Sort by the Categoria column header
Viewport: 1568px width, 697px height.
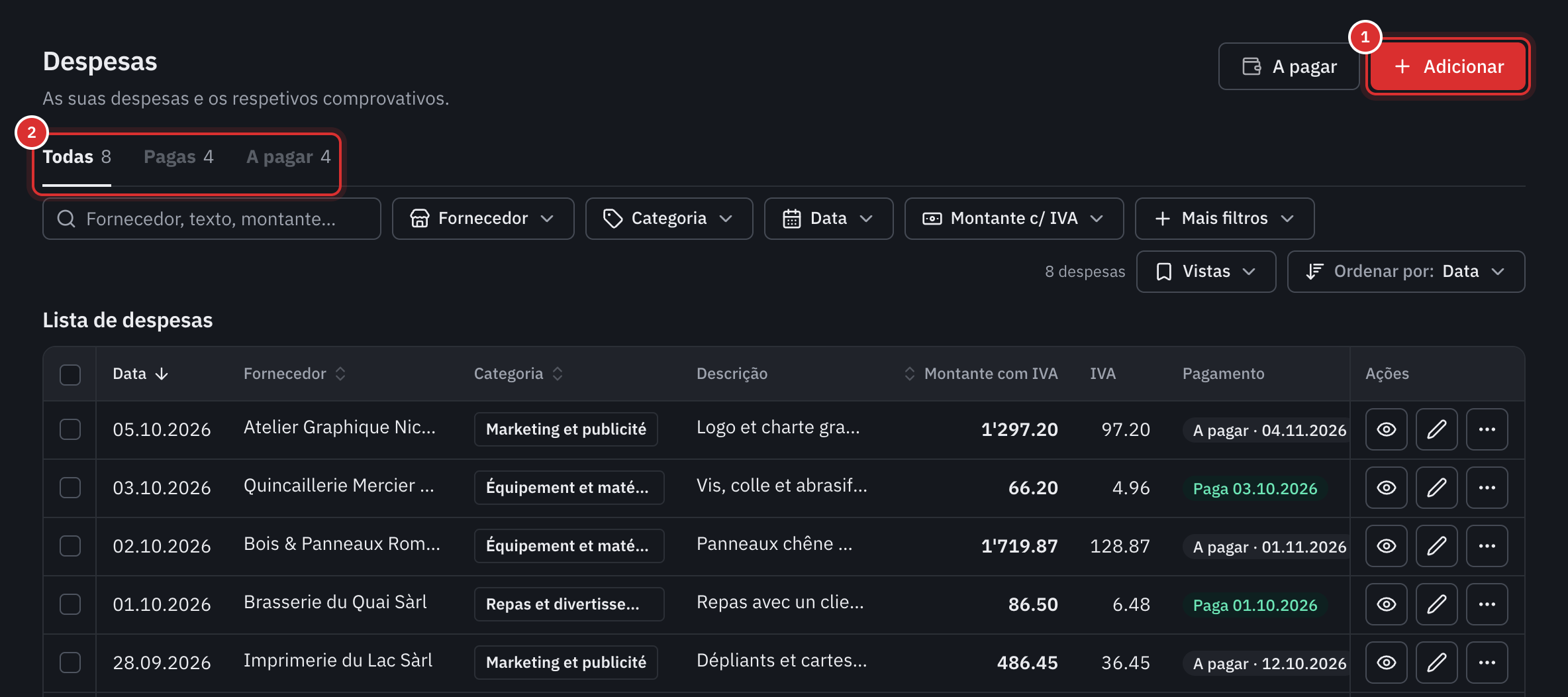tap(518, 374)
